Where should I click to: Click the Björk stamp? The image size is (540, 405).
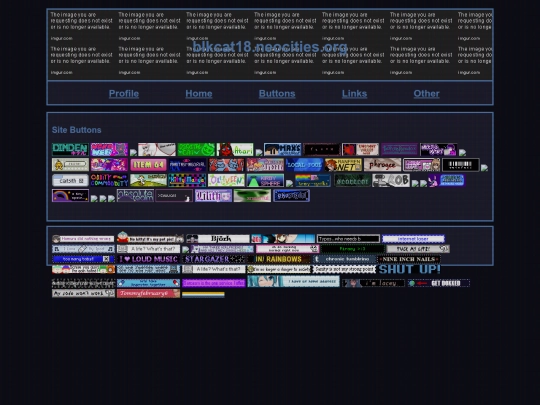point(218,239)
